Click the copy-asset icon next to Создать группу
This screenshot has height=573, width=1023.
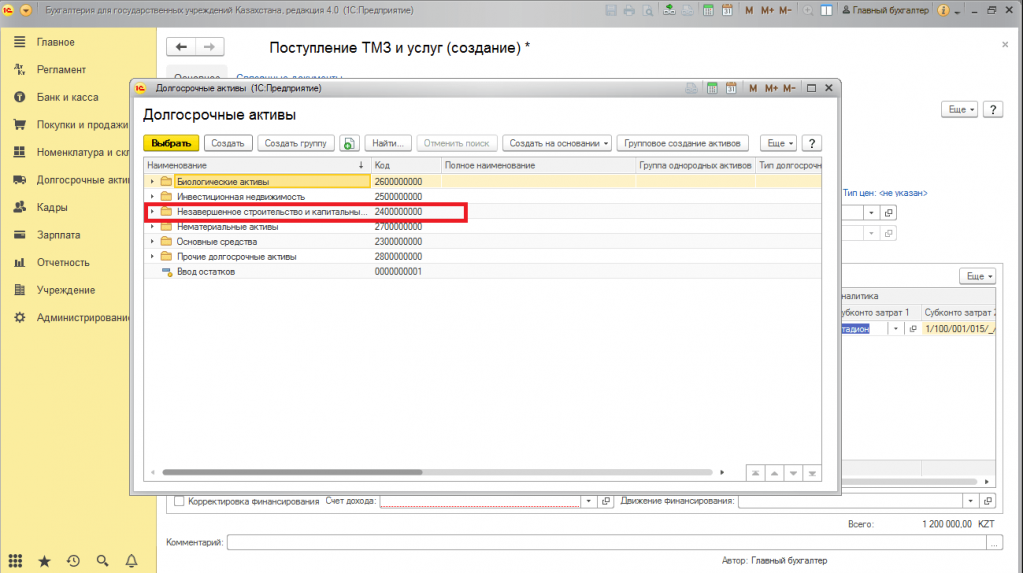[x=349, y=143]
